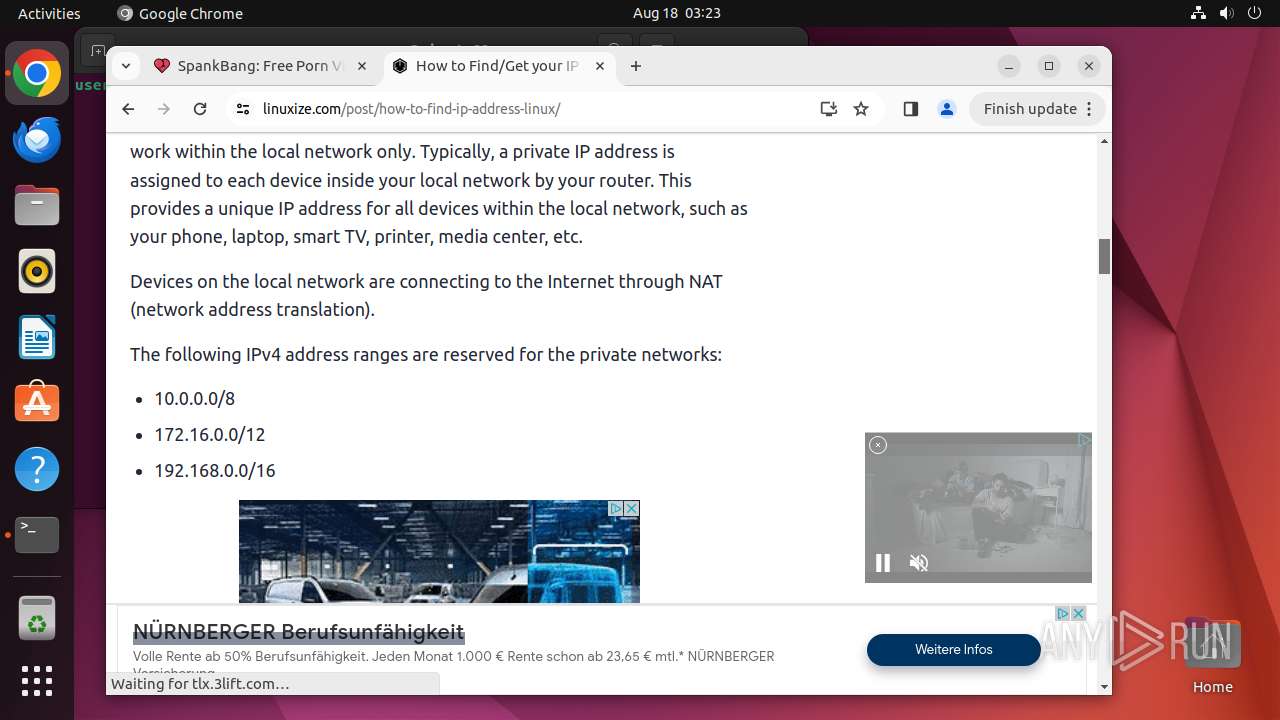
Task: Switch to the SpankBang tab
Action: [x=261, y=66]
